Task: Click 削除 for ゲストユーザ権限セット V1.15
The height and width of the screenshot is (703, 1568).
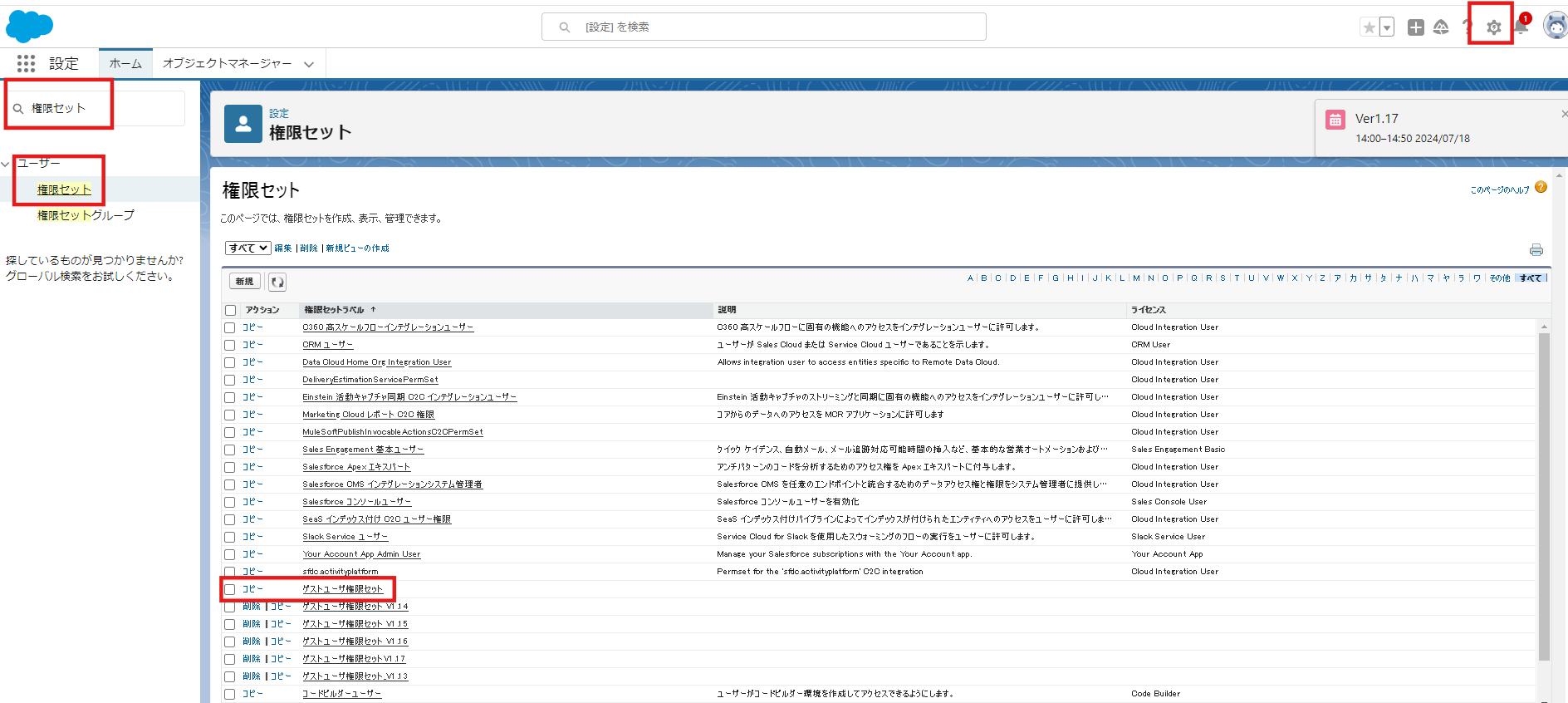Action: tap(252, 624)
